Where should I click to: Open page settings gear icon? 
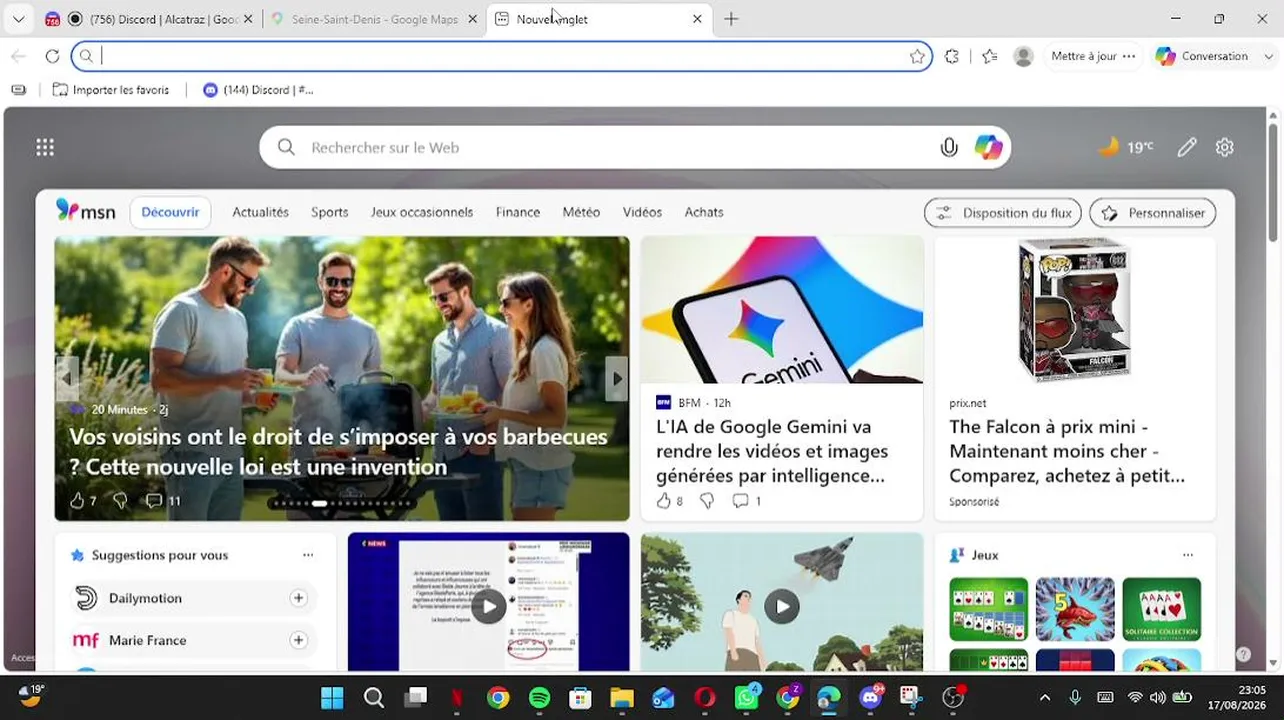coord(1225,147)
